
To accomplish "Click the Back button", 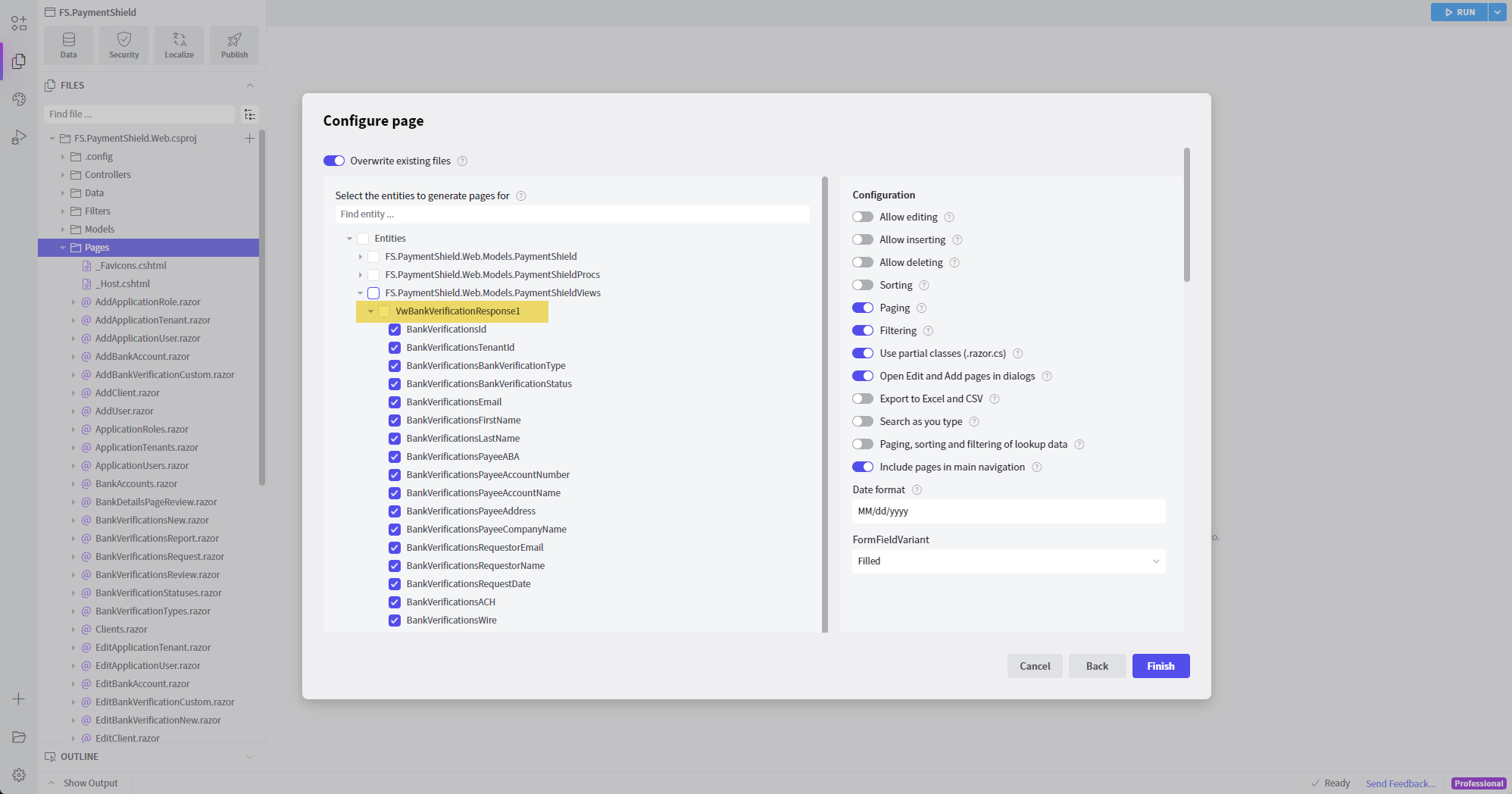I will [1097, 666].
